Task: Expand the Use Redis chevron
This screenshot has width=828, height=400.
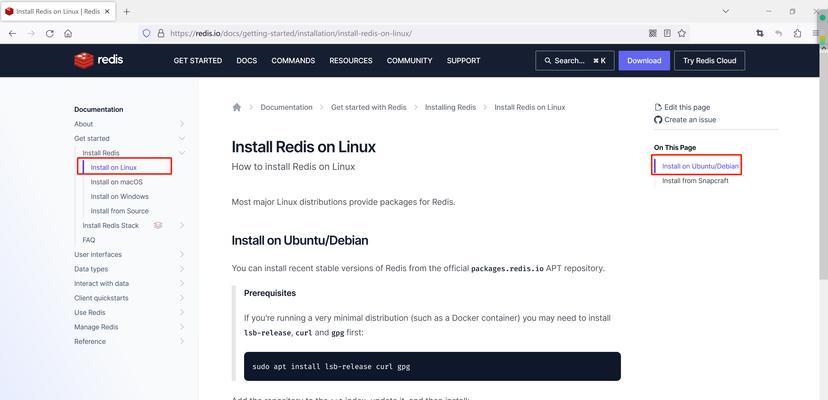Action: pyautogui.click(x=182, y=312)
